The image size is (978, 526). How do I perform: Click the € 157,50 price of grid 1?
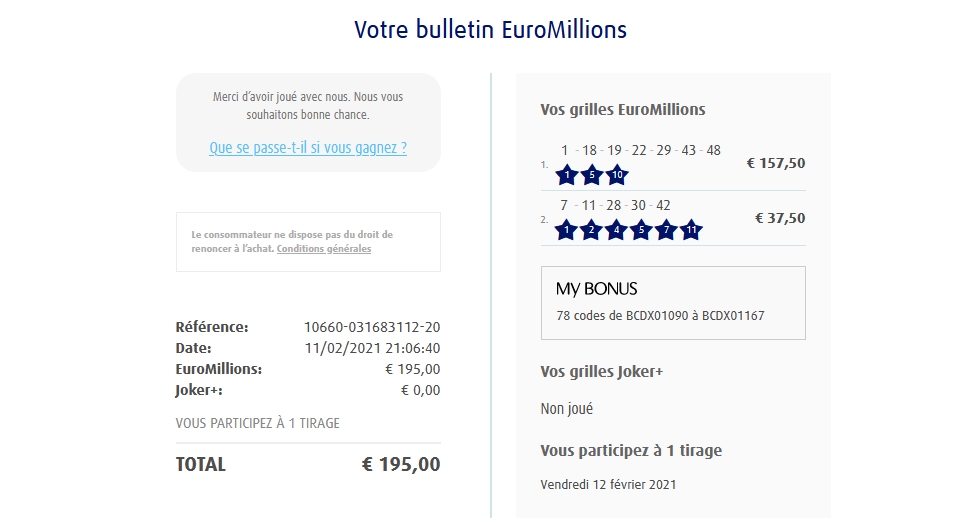776,163
